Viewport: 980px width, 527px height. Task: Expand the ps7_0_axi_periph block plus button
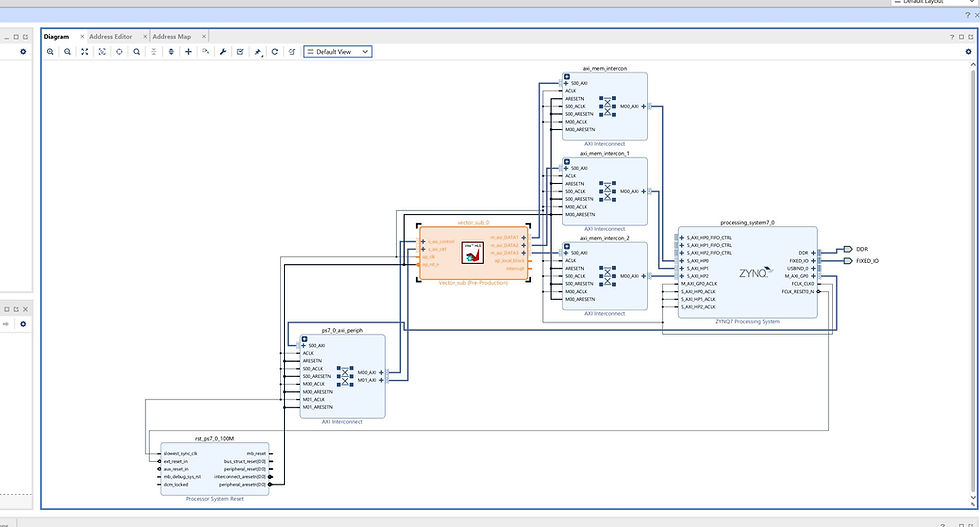[304, 339]
